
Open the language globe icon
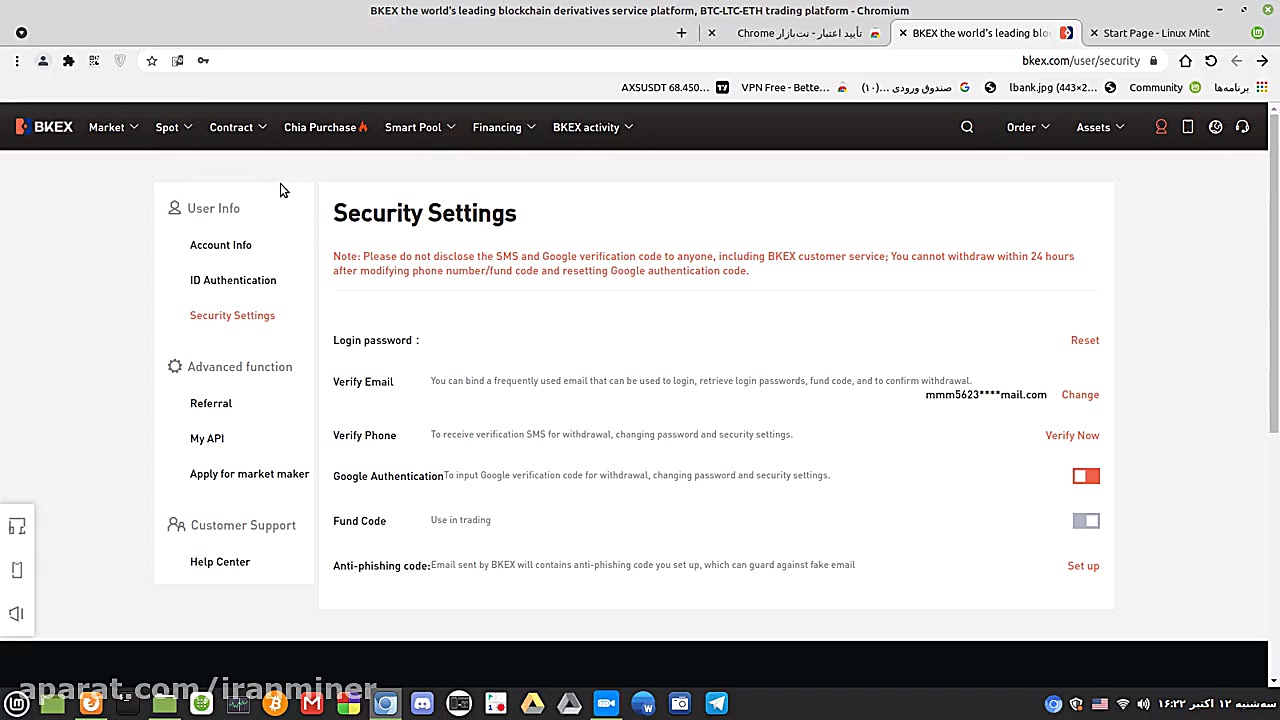(1216, 127)
